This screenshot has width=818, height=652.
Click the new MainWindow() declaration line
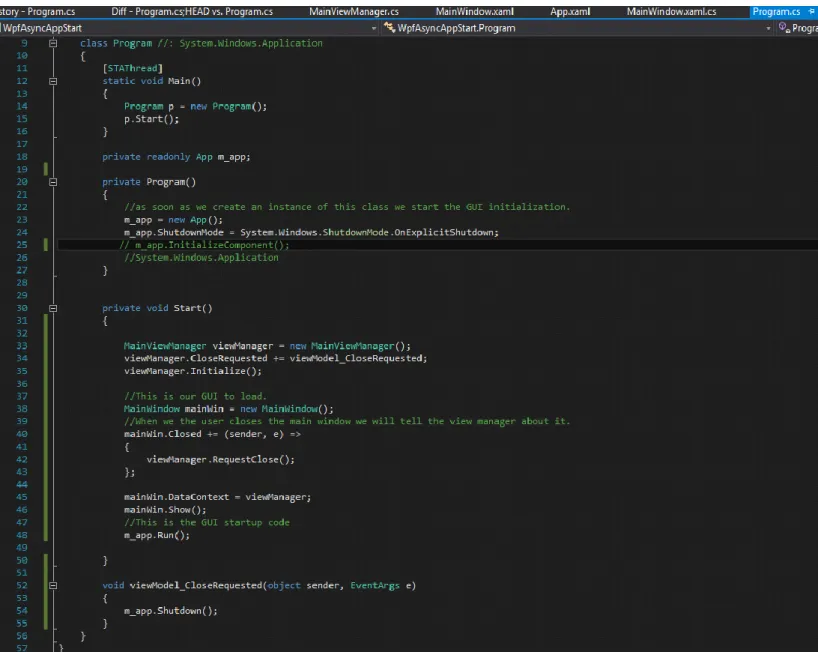coord(228,409)
